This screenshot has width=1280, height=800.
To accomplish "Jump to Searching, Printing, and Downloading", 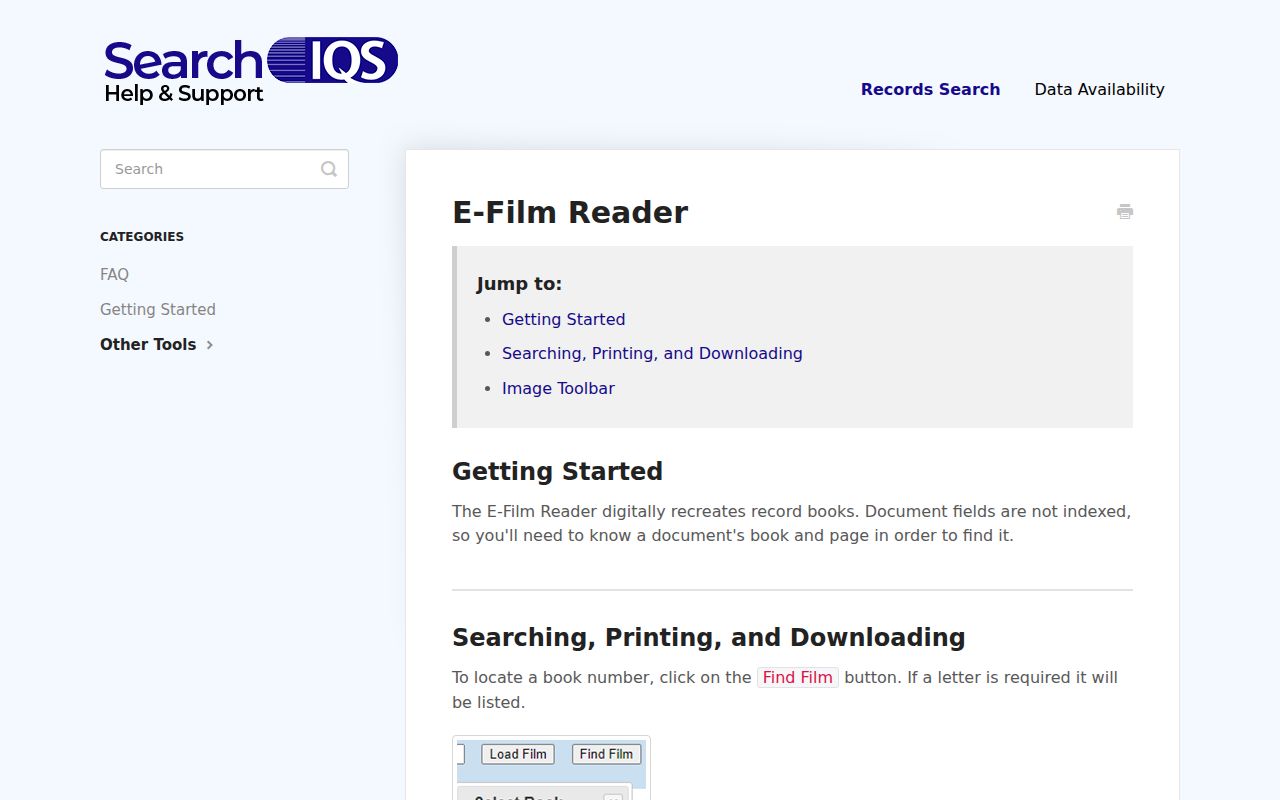I will [x=652, y=353].
